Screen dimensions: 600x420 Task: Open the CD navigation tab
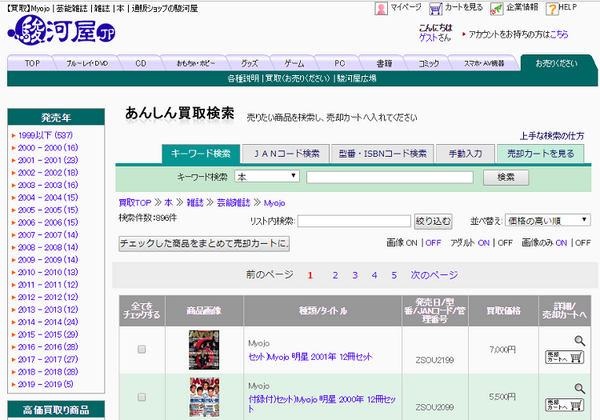[140, 63]
